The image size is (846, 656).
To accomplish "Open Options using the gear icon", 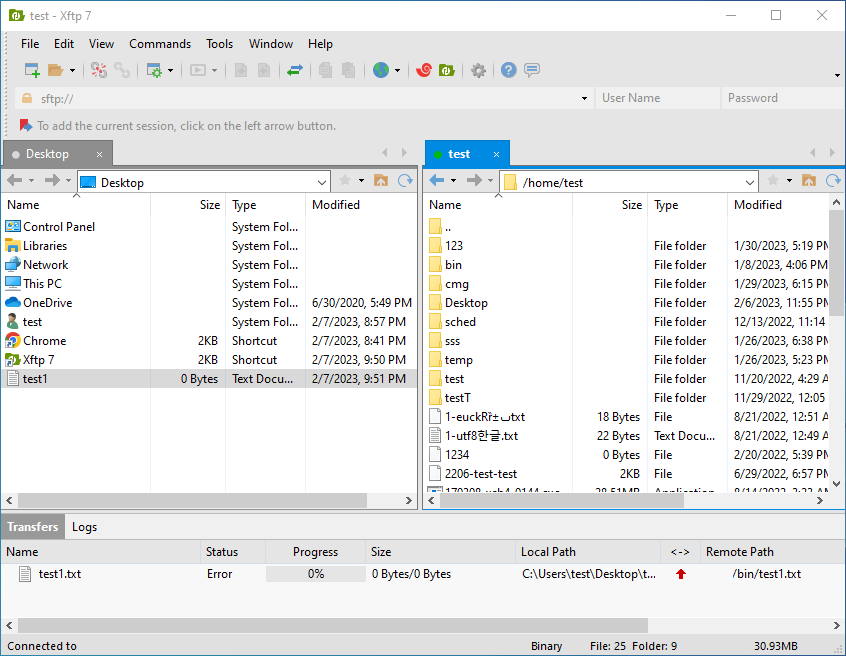I will pyautogui.click(x=478, y=70).
